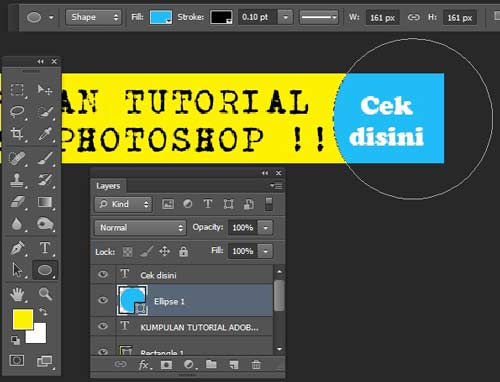Create a new layer
The height and width of the screenshot is (382, 500).
point(234,365)
